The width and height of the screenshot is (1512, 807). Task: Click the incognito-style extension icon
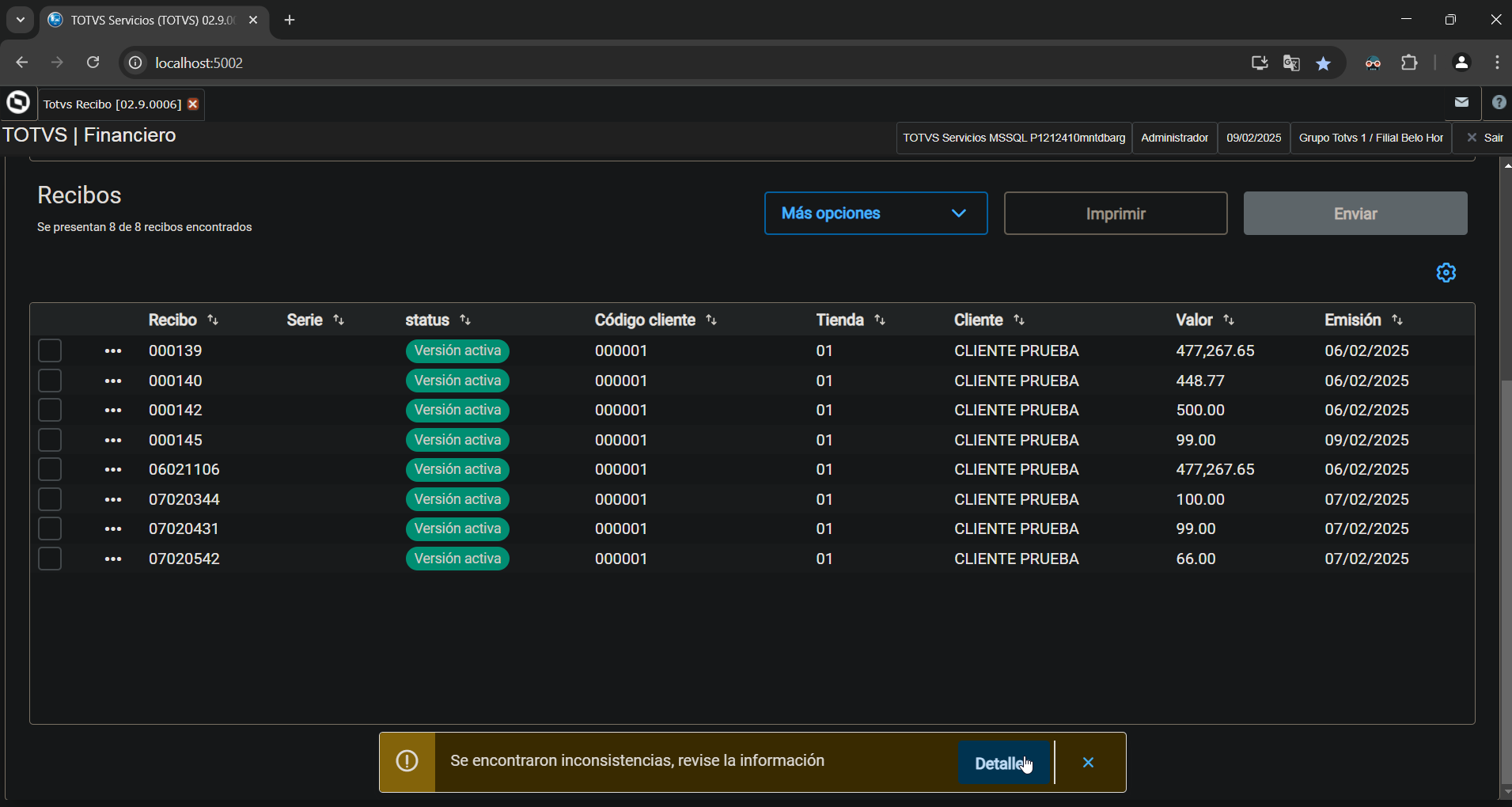(1374, 63)
